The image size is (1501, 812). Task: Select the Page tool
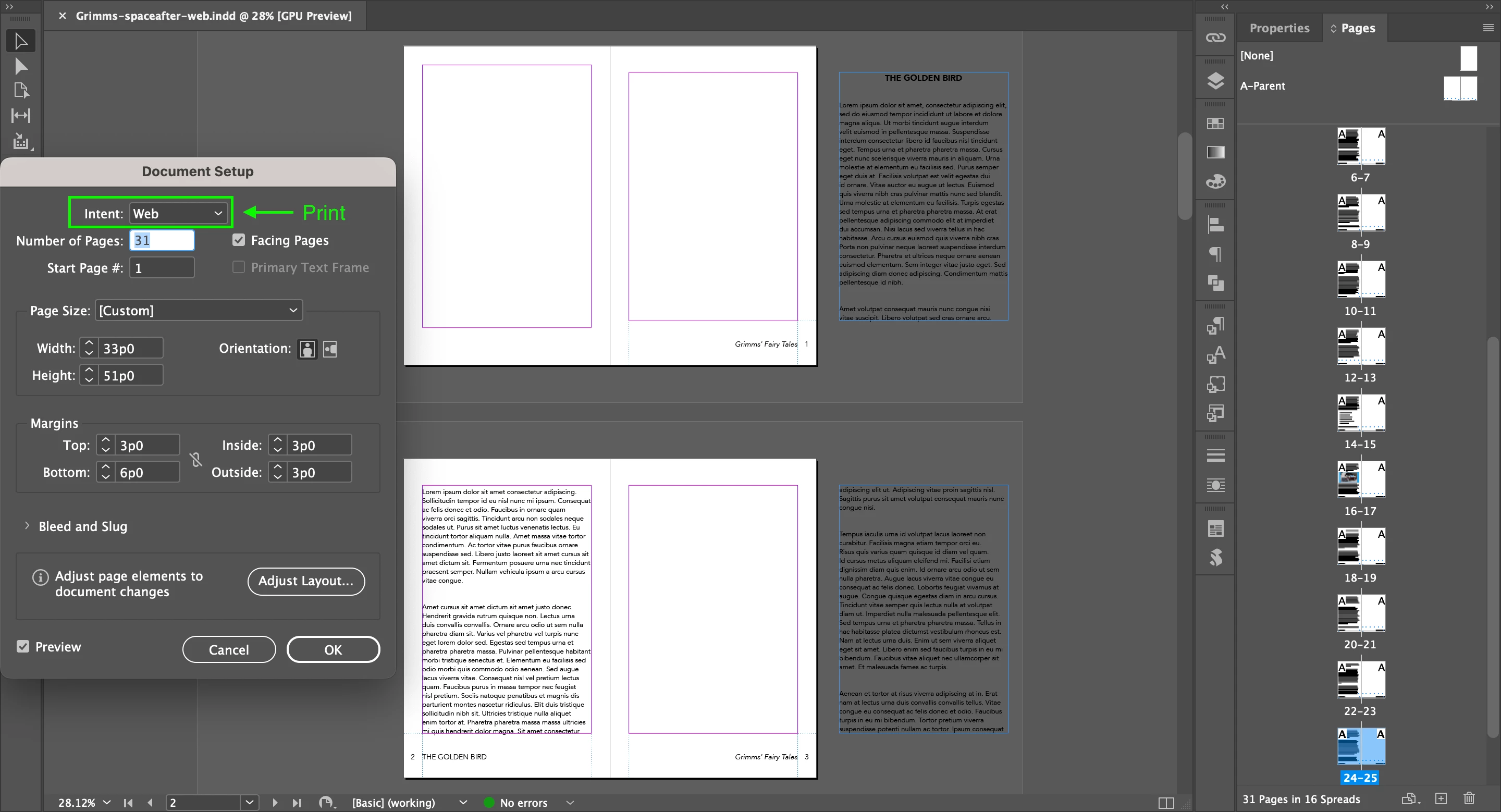click(20, 90)
